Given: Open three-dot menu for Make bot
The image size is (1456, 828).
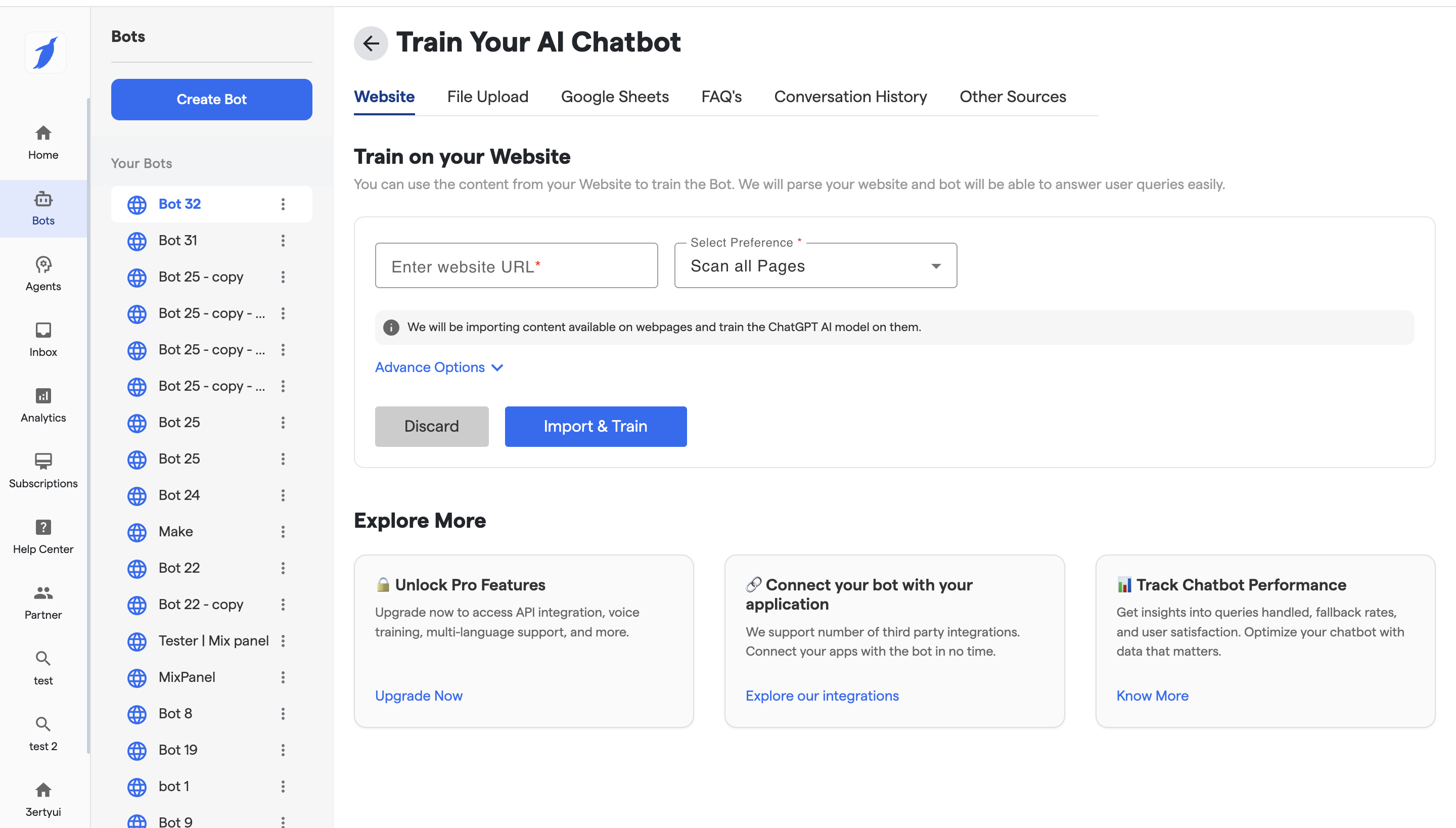Looking at the screenshot, I should [283, 532].
